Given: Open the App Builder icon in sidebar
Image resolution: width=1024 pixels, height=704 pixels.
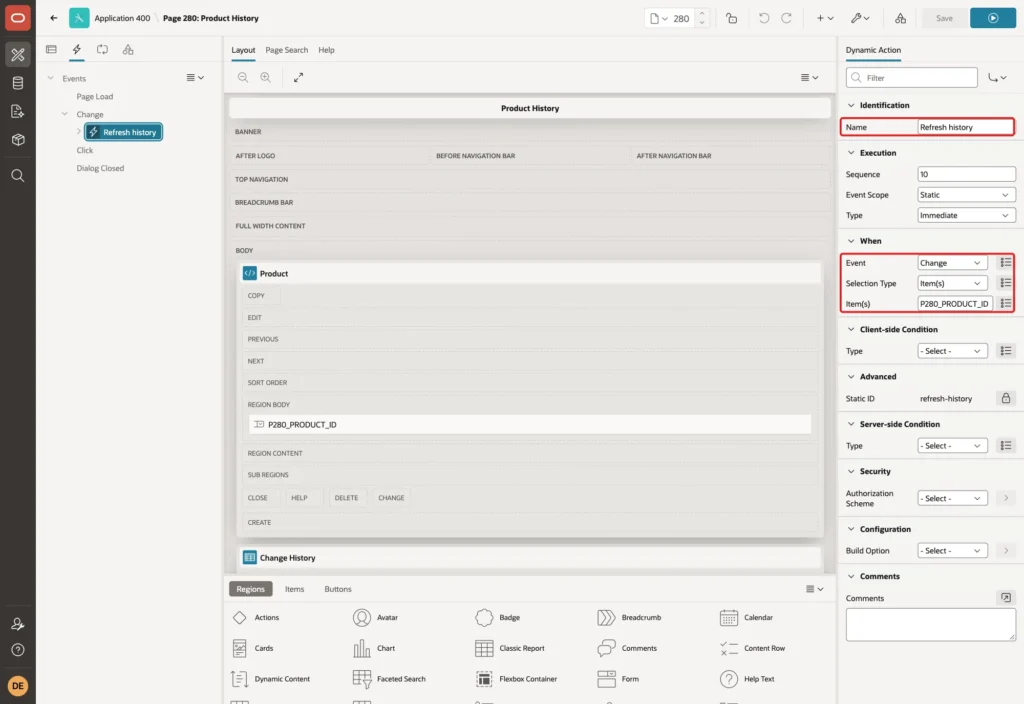Looking at the screenshot, I should [x=18, y=54].
